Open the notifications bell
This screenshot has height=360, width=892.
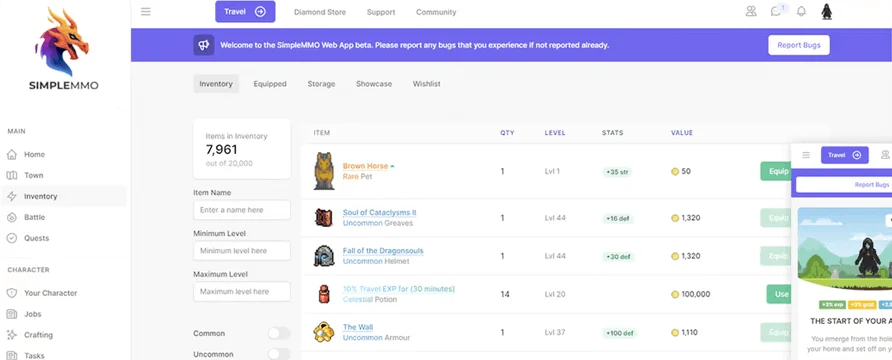[x=801, y=11]
